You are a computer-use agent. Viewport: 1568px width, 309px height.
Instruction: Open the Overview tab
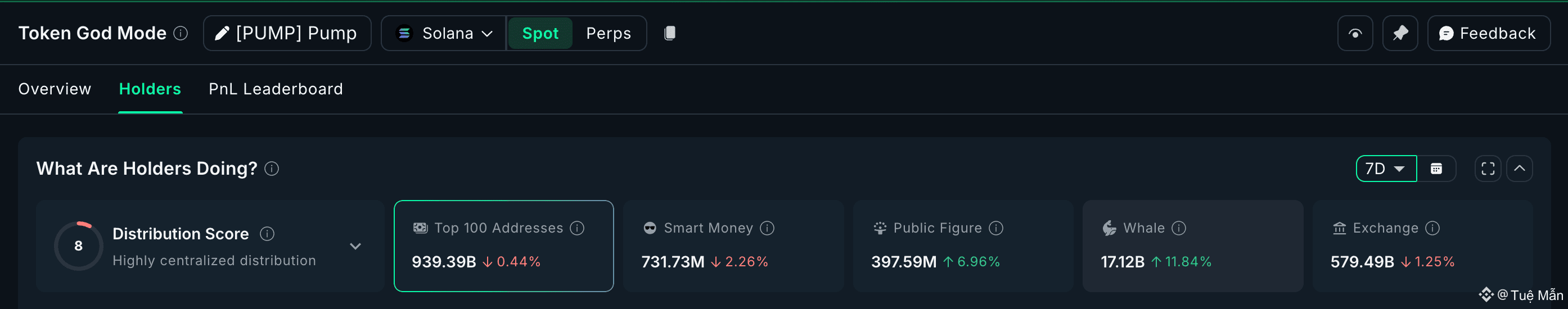point(55,89)
